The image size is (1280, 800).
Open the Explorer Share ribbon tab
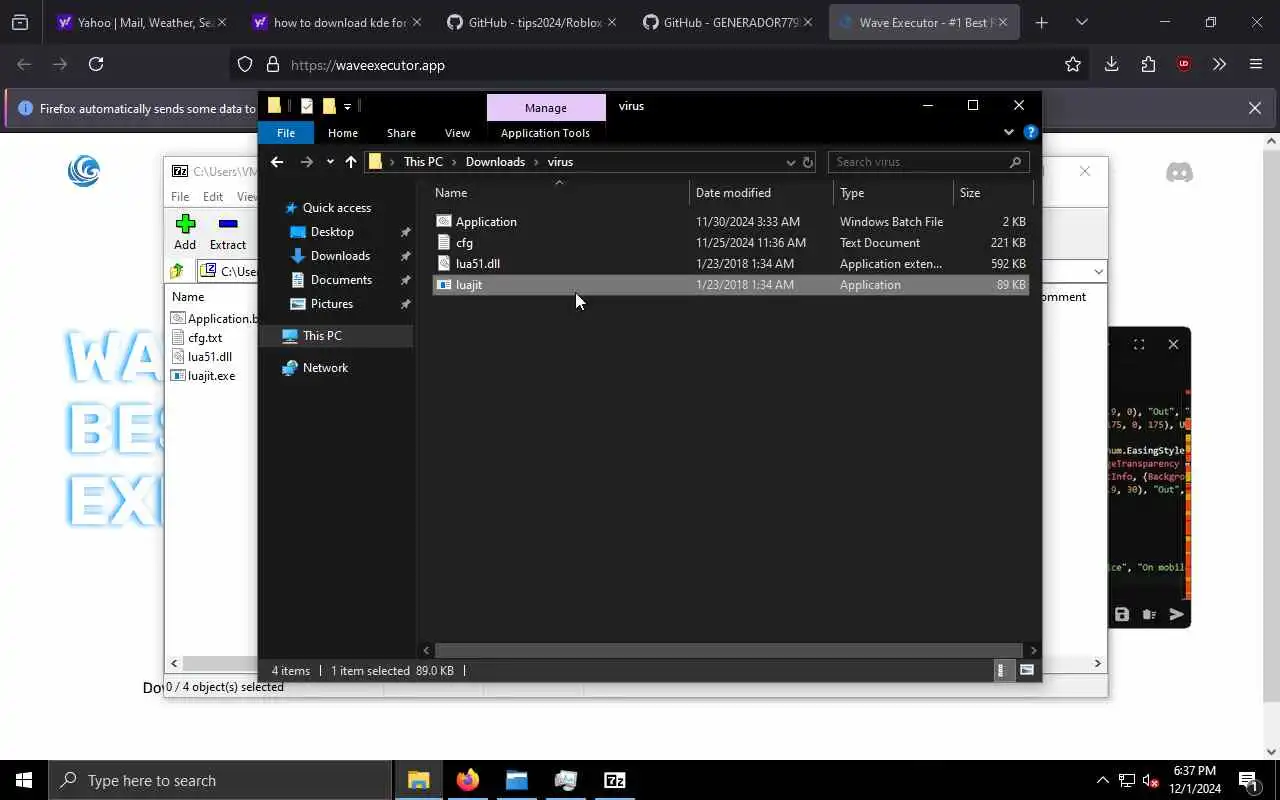pyautogui.click(x=401, y=133)
